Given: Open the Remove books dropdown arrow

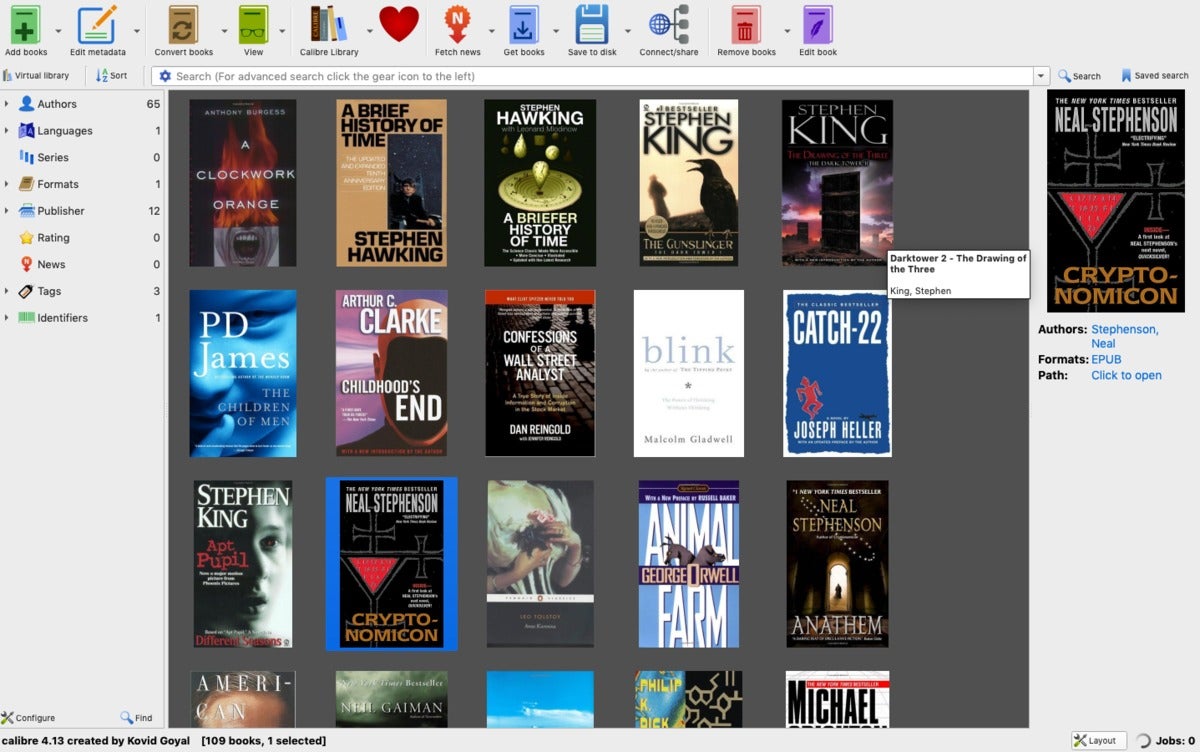Looking at the screenshot, I should click(x=786, y=31).
